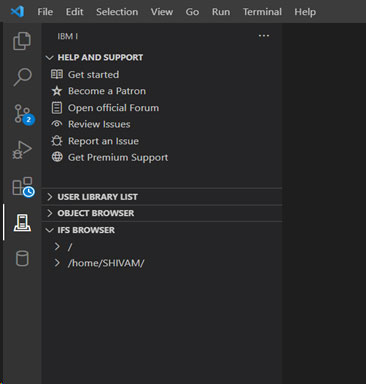This screenshot has width=366, height=384.
Task: Click the bug icon beside Report an Issue
Action: pyautogui.click(x=57, y=141)
